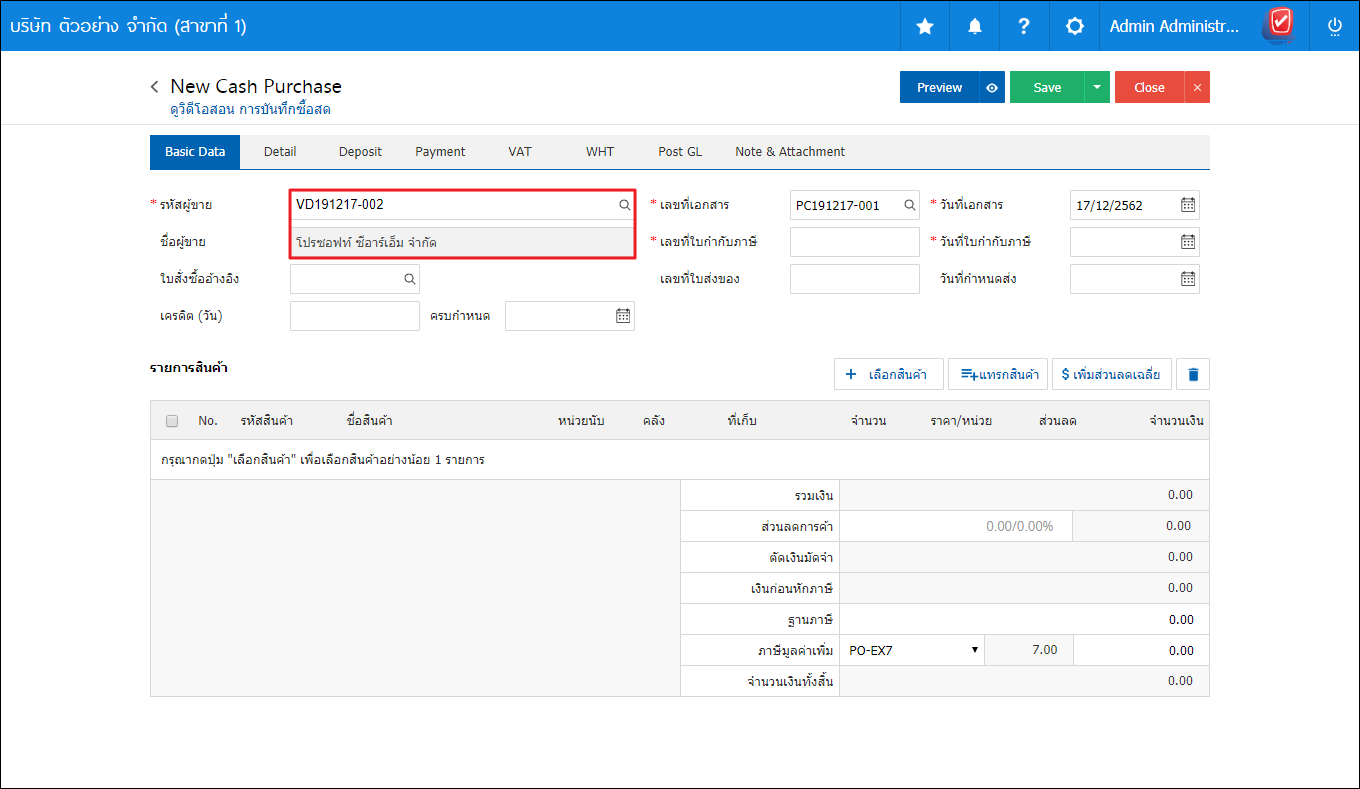Click the trash delete icon above product table
Image resolution: width=1360 pixels, height=789 pixels.
point(1193,375)
